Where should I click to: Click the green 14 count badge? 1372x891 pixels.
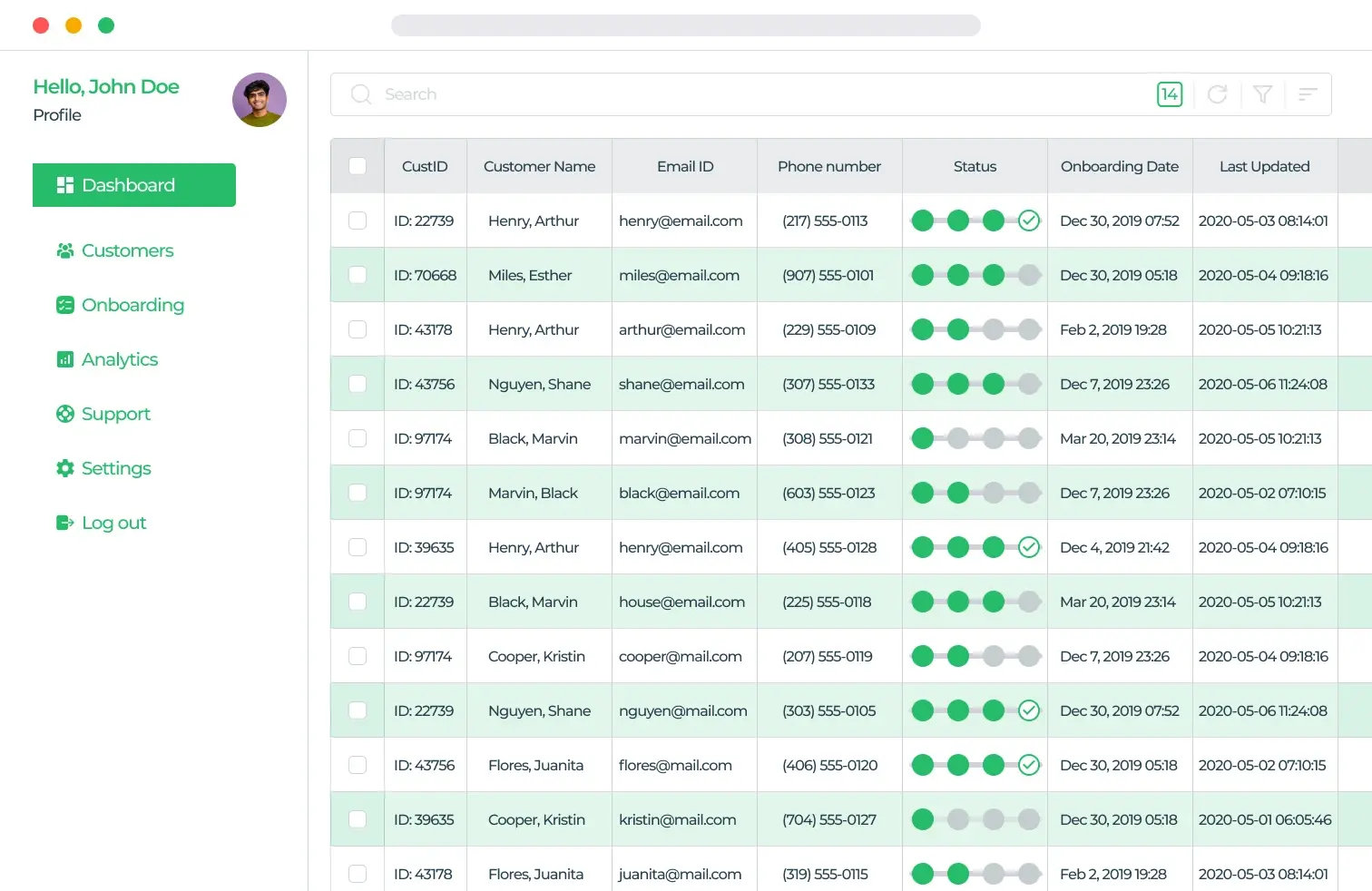click(x=1170, y=94)
